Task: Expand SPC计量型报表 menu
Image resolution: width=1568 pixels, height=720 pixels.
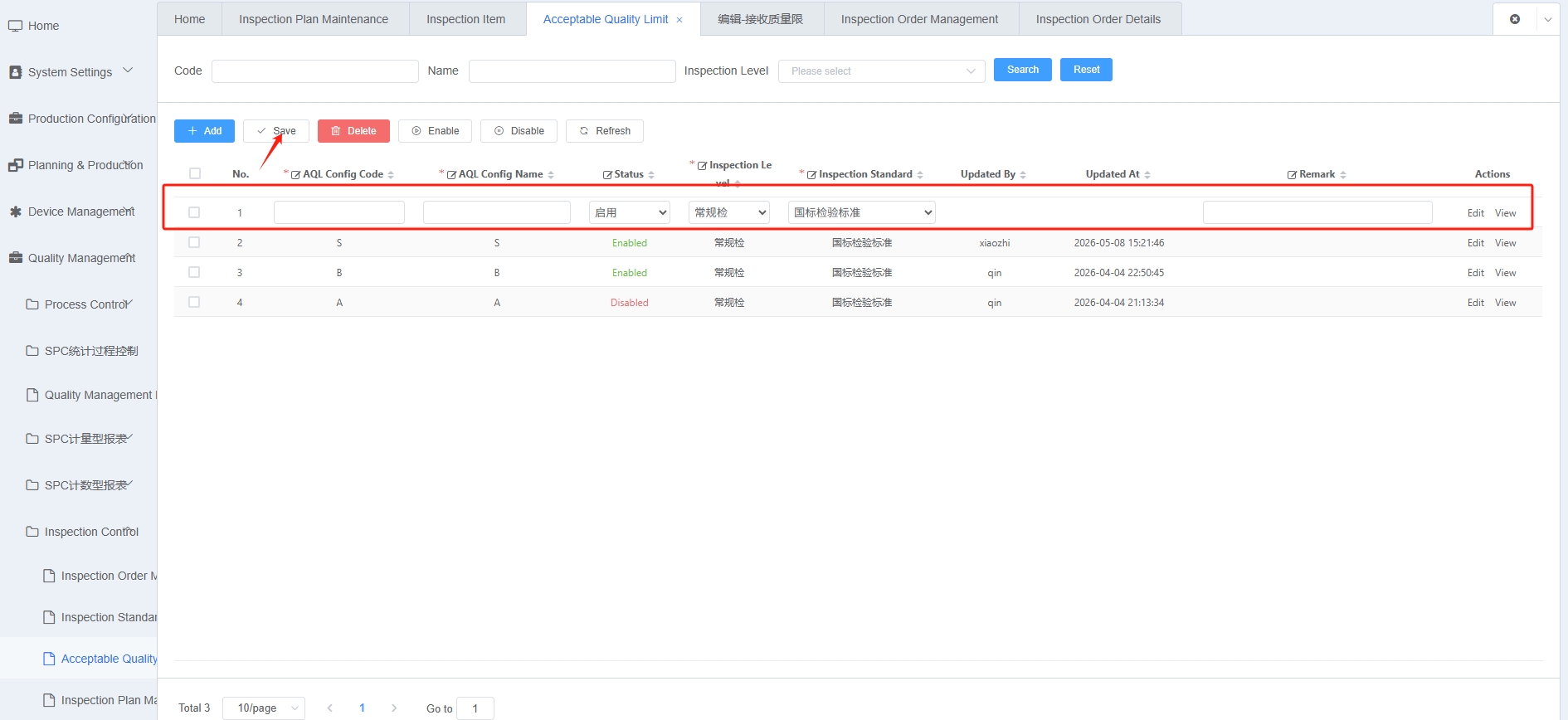Action: tap(129, 437)
